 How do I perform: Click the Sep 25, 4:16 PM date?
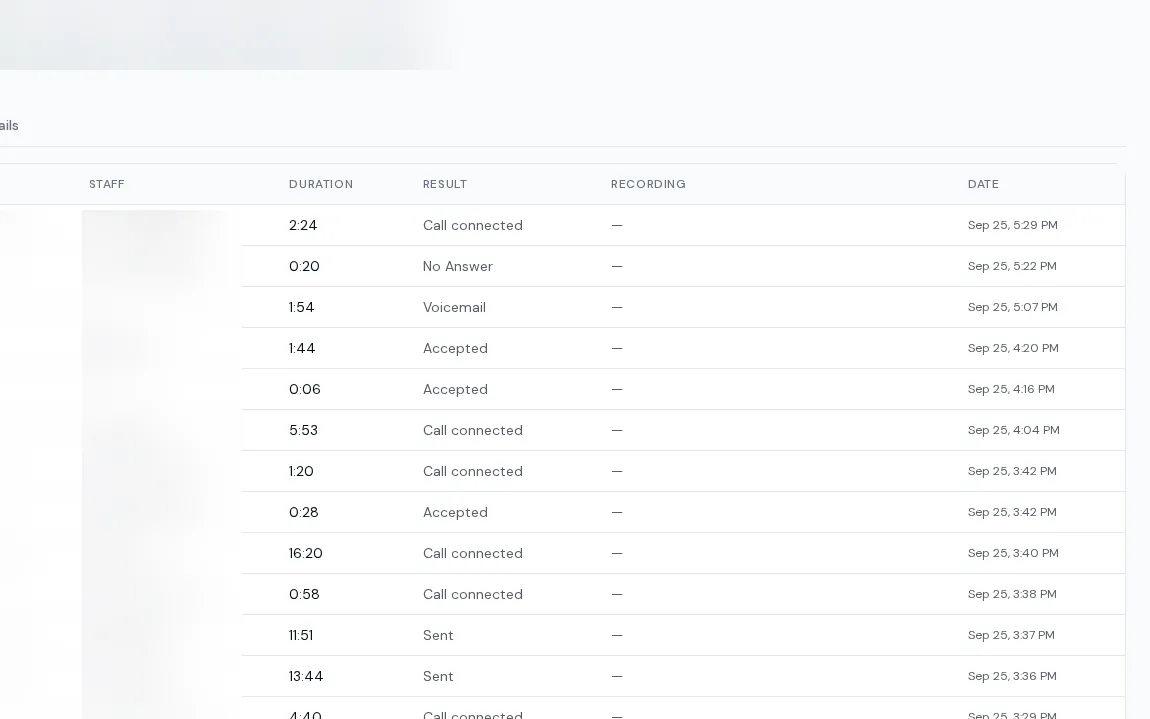1011,390
